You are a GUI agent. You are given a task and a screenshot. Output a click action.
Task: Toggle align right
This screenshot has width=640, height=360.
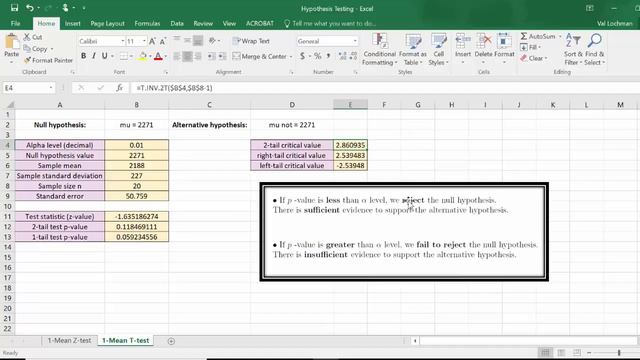click(x=198, y=56)
